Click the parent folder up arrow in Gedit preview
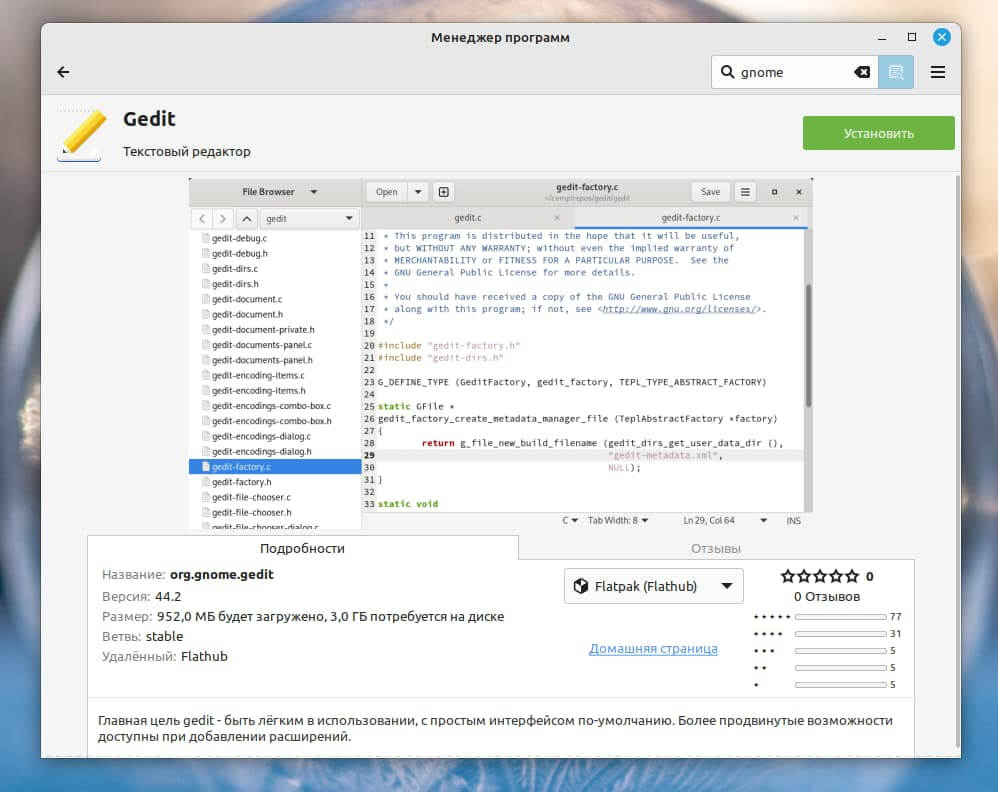998x792 pixels. point(247,218)
